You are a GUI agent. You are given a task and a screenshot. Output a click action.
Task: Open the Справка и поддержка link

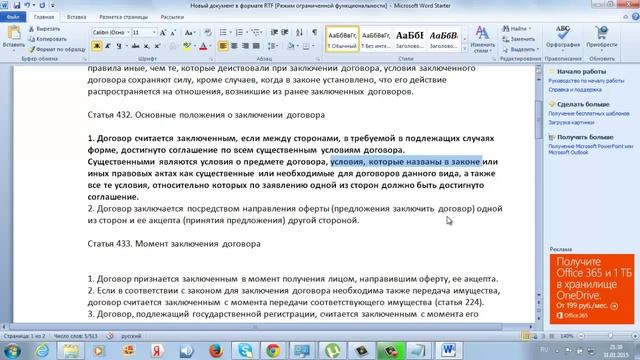[575, 89]
